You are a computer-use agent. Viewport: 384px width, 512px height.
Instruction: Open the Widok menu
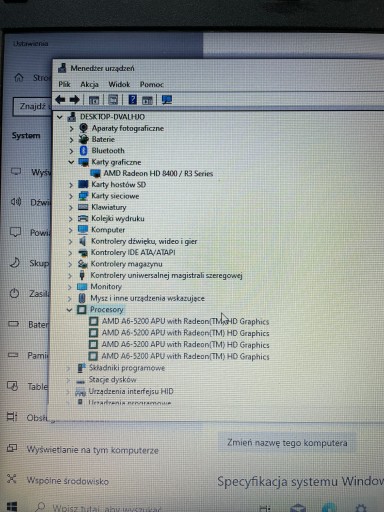click(119, 84)
